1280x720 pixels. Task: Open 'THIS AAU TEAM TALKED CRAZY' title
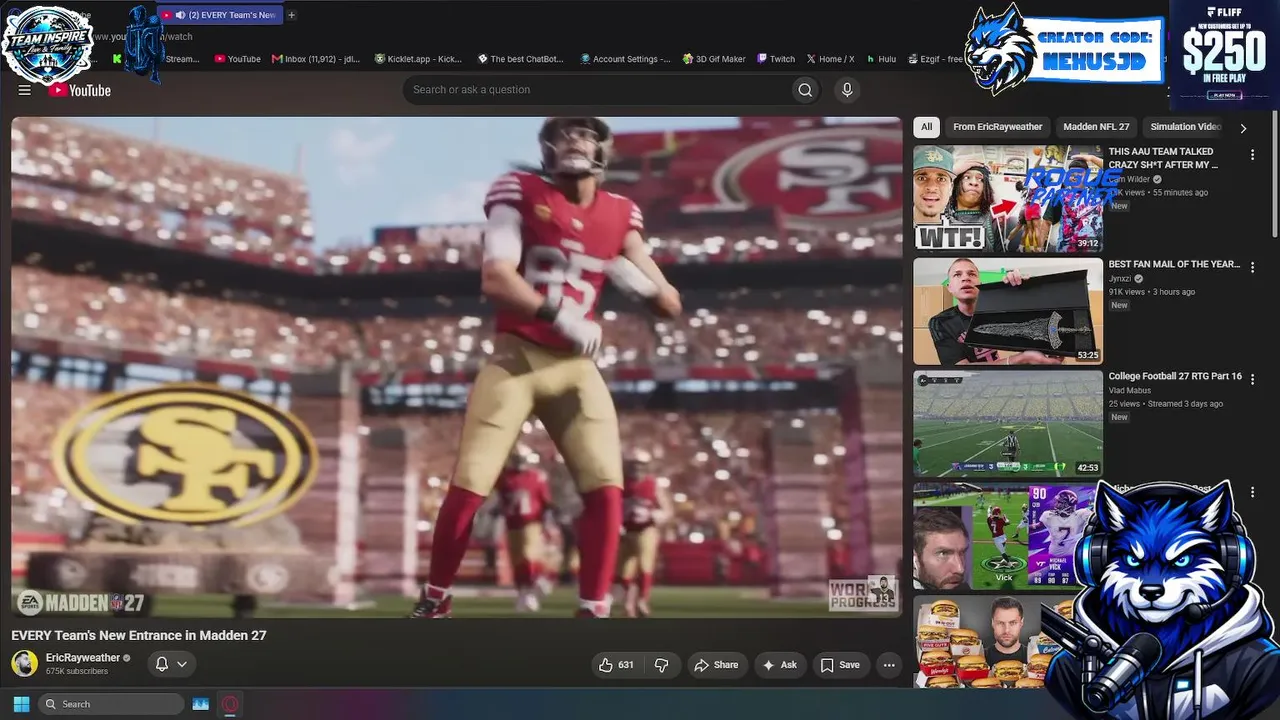[x=1163, y=158]
